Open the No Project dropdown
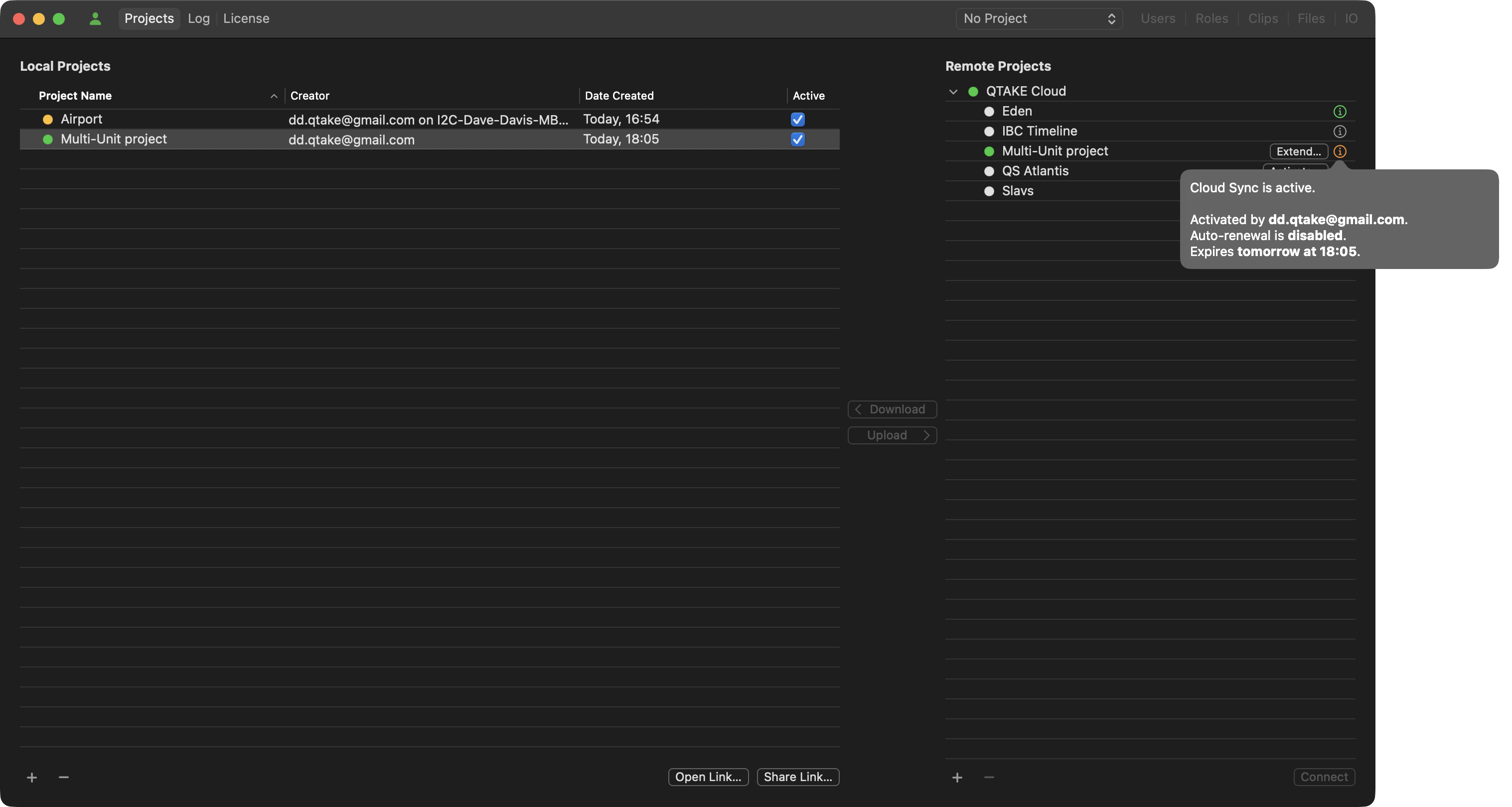This screenshot has height=807, width=1512. click(1039, 19)
